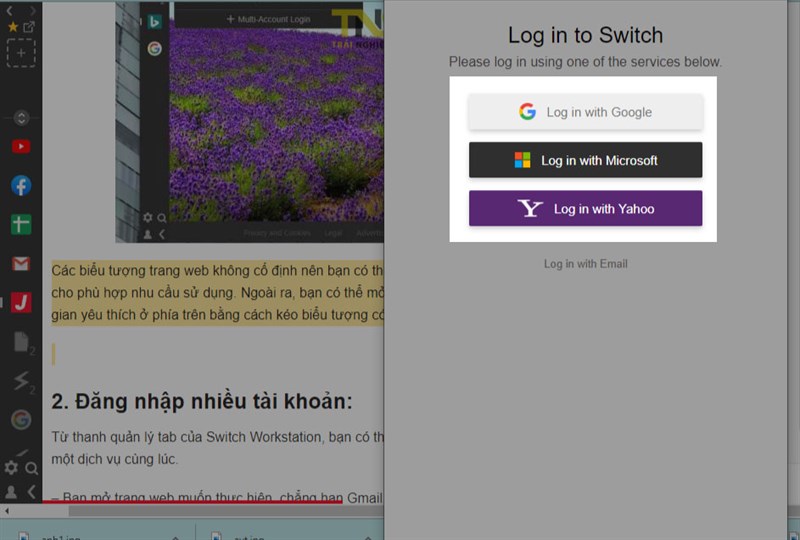Click the lavender field image thumbnail

click(276, 122)
